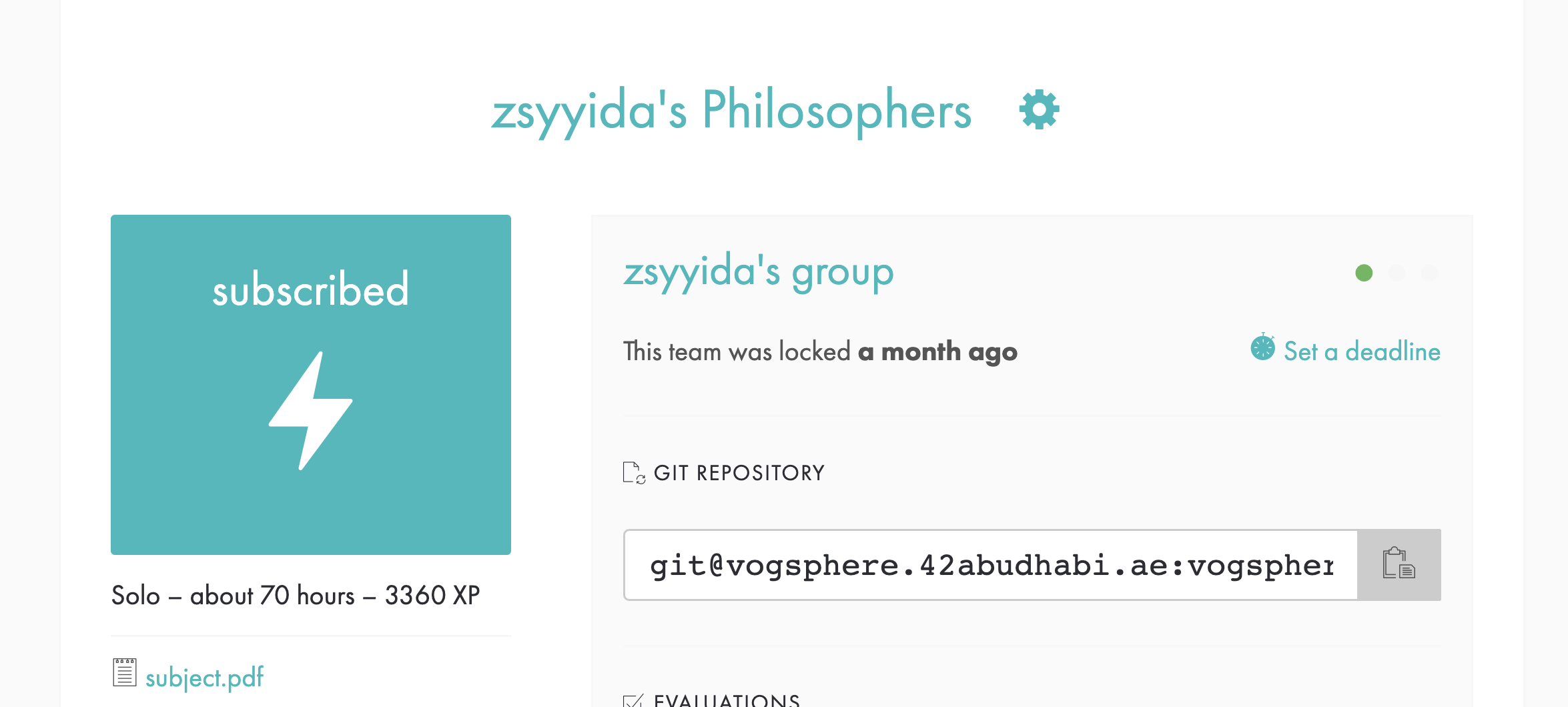Viewport: 1568px width, 707px height.
Task: Copy the git URL using the clipboard icon
Action: click(1397, 565)
